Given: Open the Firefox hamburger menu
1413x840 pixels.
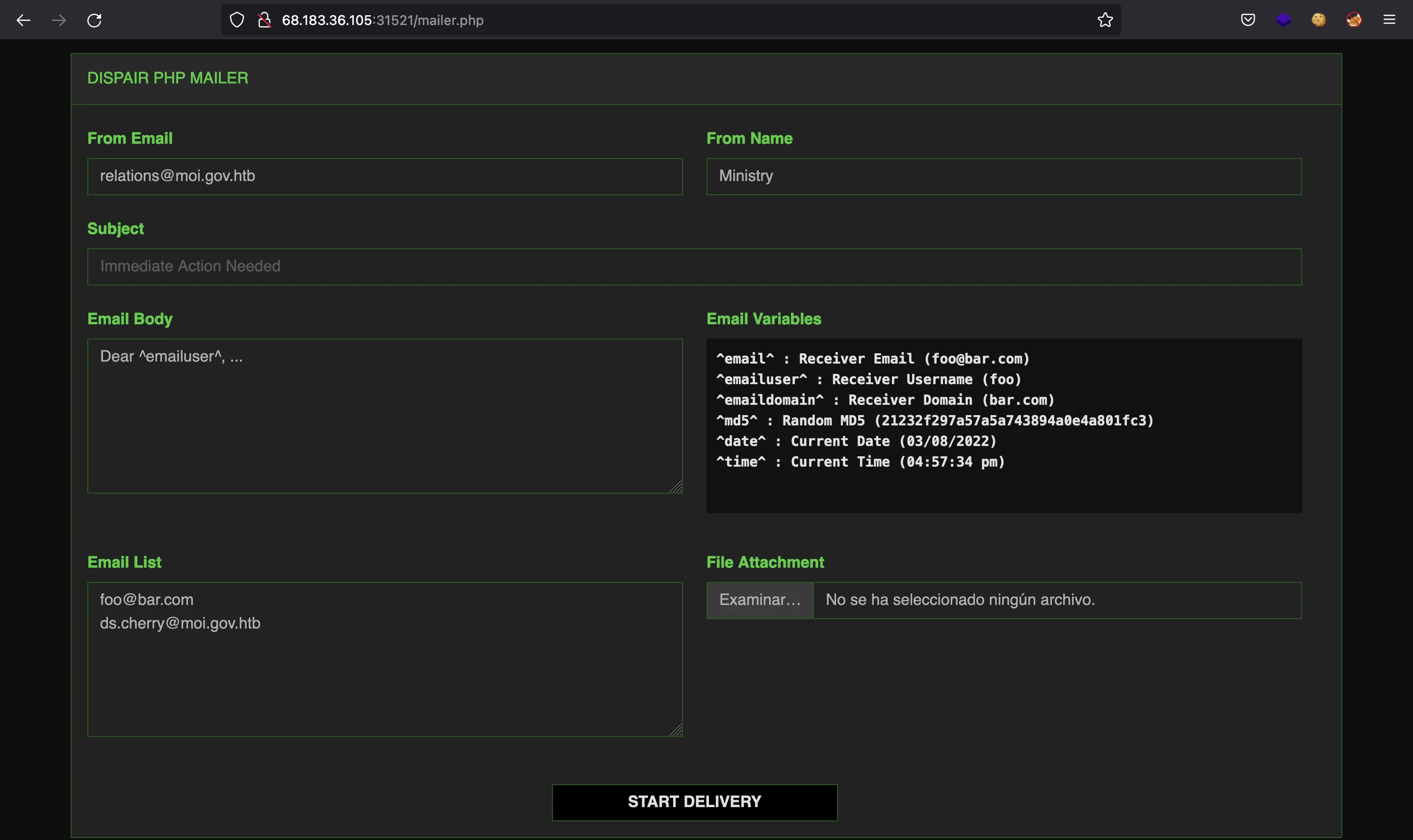Looking at the screenshot, I should click(1389, 20).
